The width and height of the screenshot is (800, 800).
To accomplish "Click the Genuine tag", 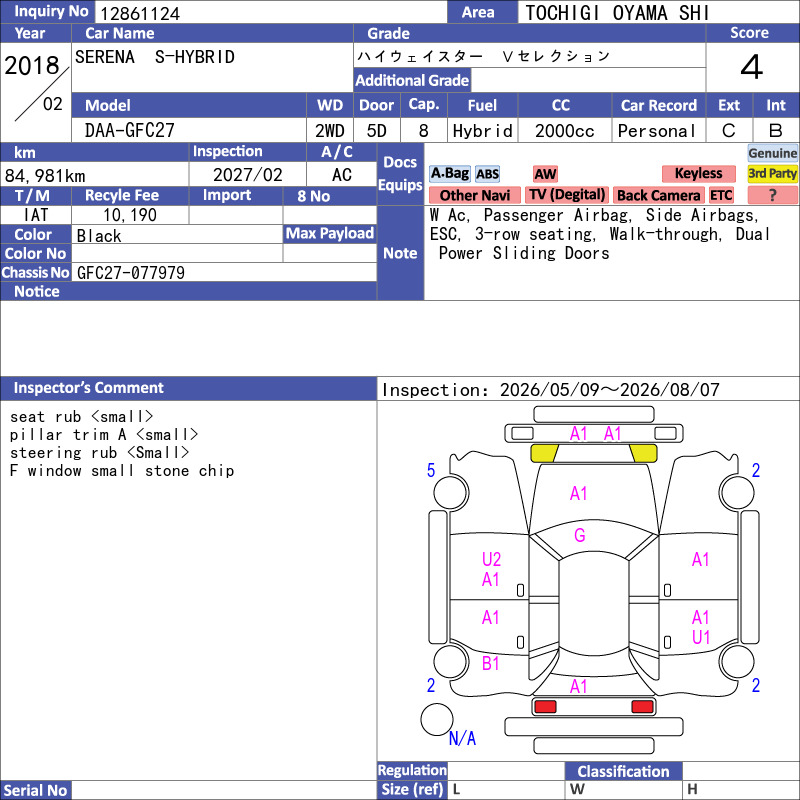I will coord(772,153).
